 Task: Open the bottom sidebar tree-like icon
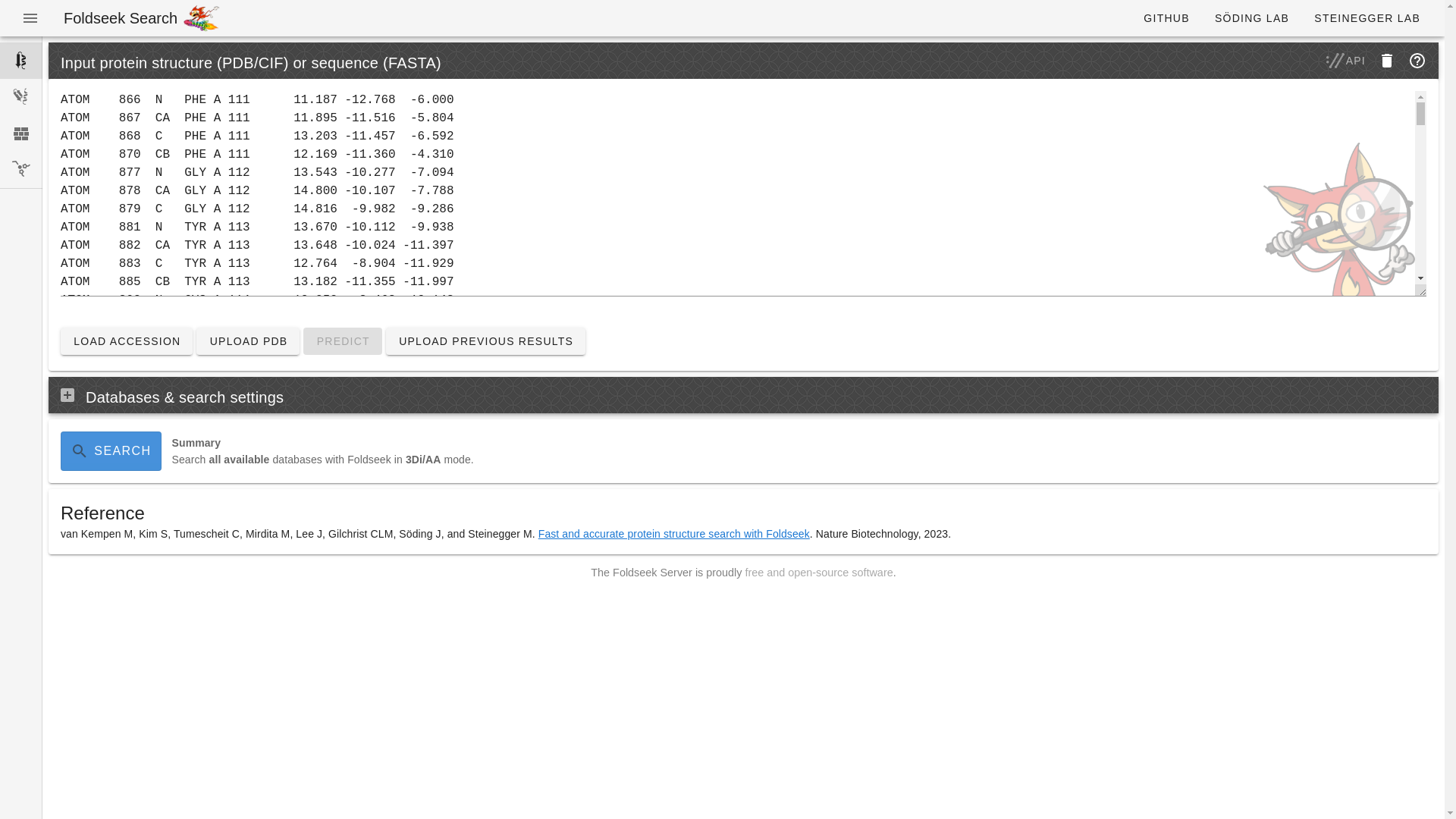coord(21,169)
